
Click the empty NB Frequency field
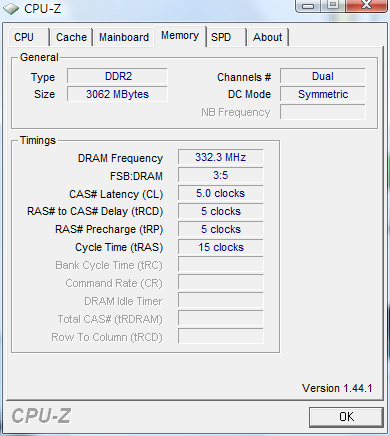tap(323, 112)
